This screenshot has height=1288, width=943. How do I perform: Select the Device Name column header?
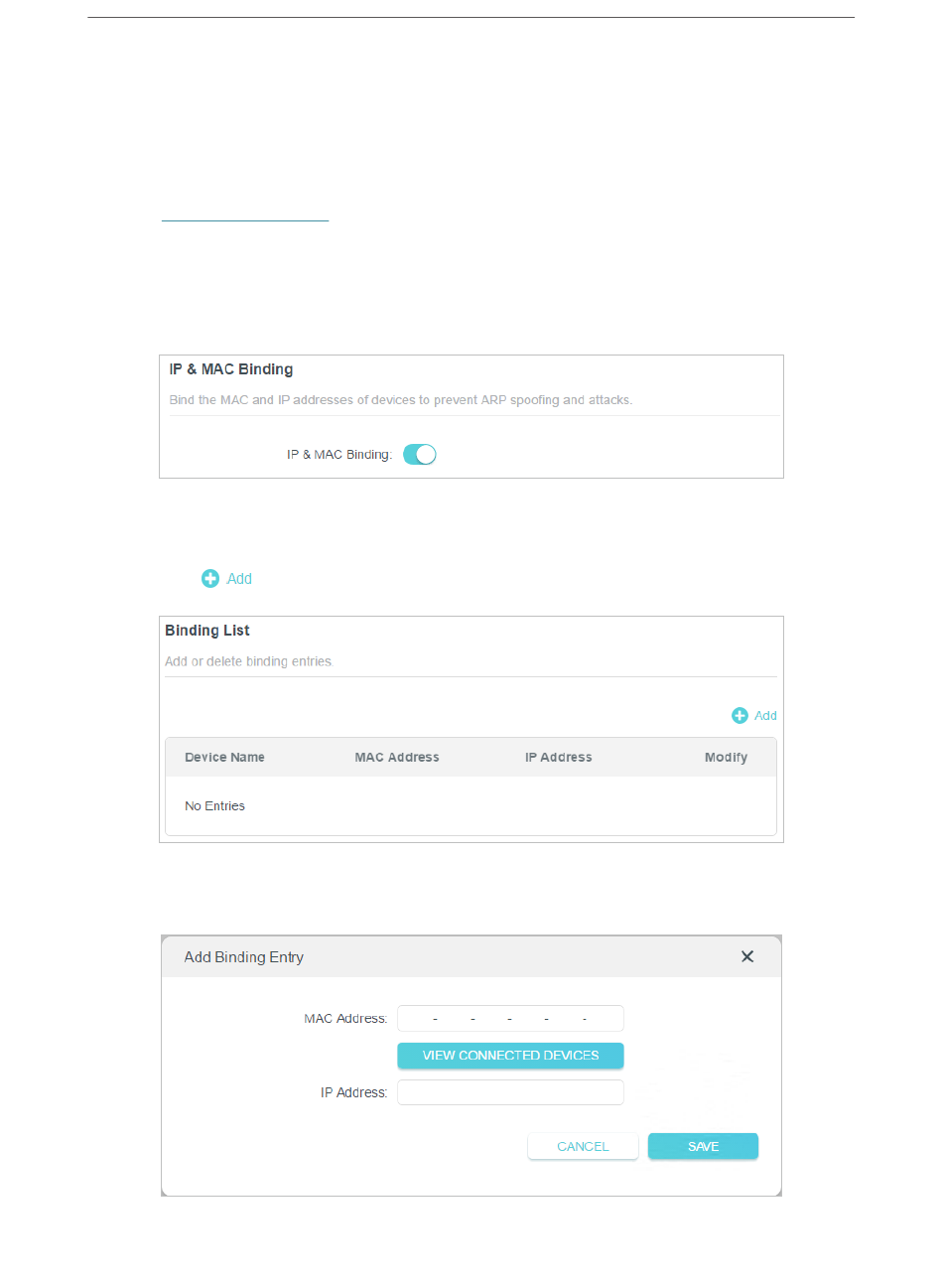click(x=224, y=758)
